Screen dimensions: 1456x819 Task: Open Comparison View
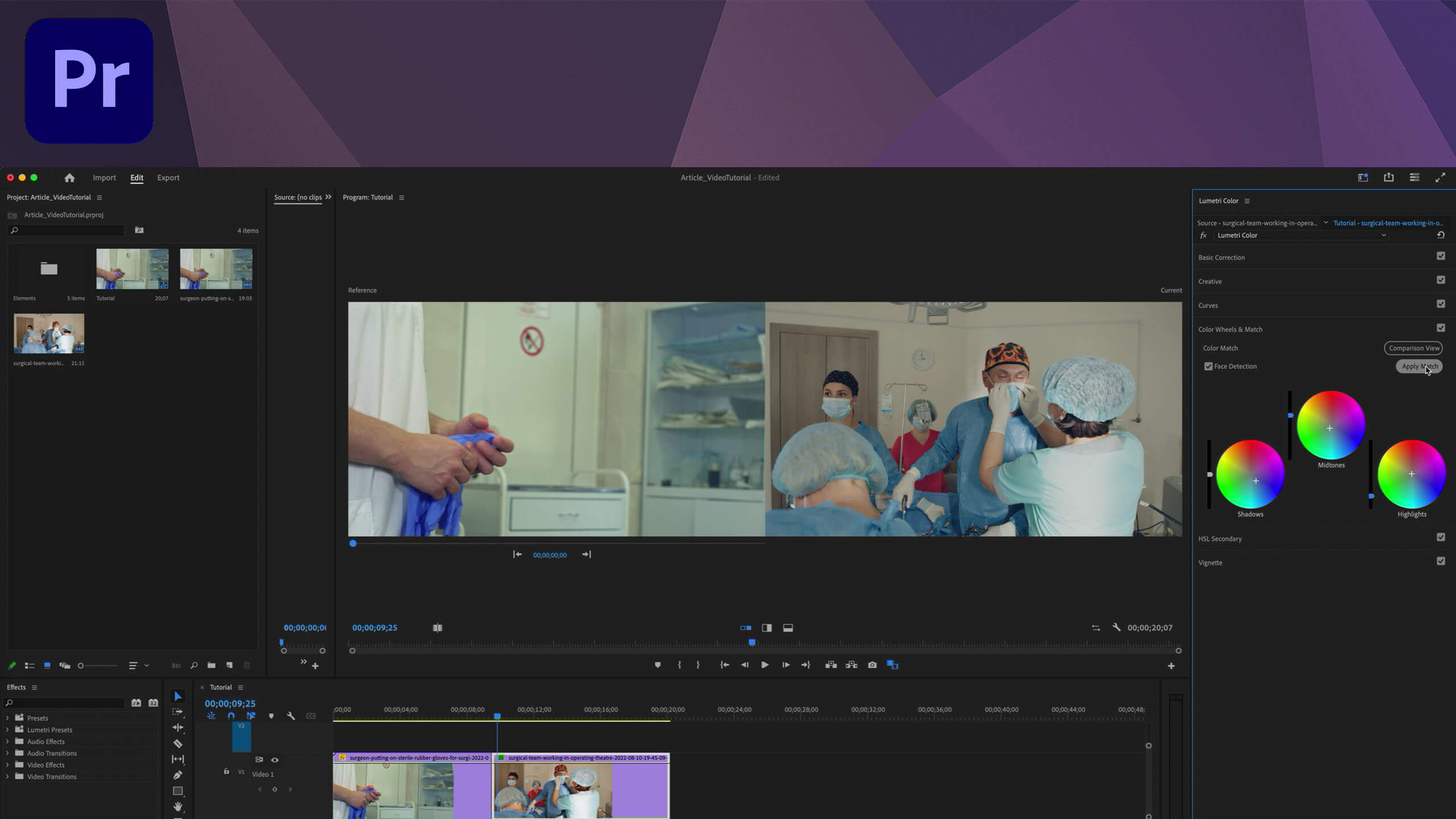point(1414,348)
